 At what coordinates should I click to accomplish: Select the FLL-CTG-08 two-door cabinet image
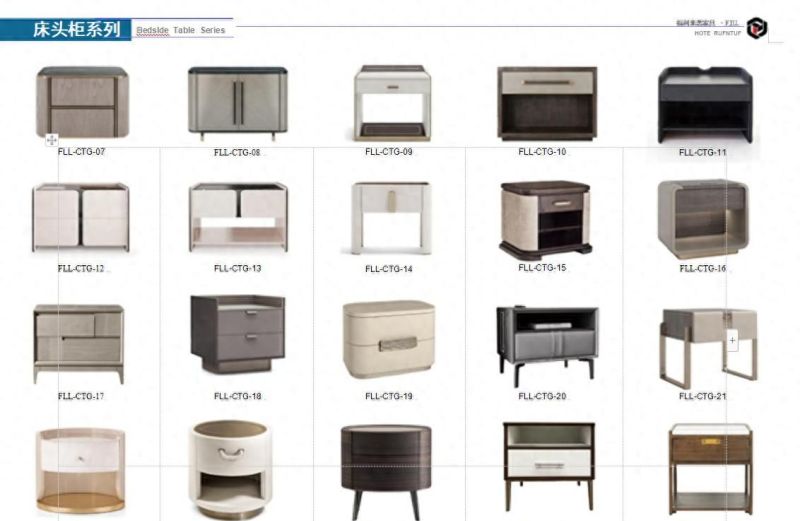point(238,104)
